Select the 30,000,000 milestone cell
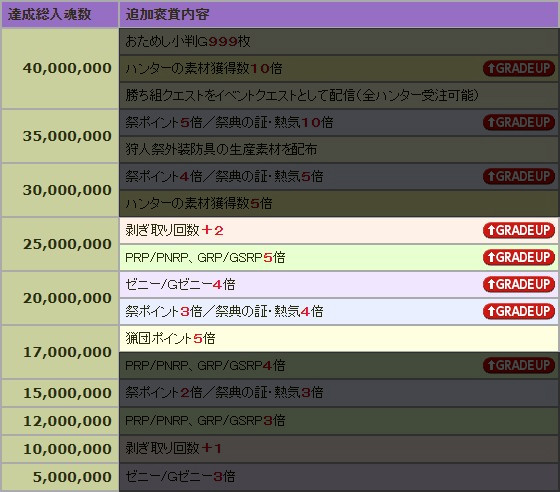The image size is (560, 492). click(x=60, y=190)
